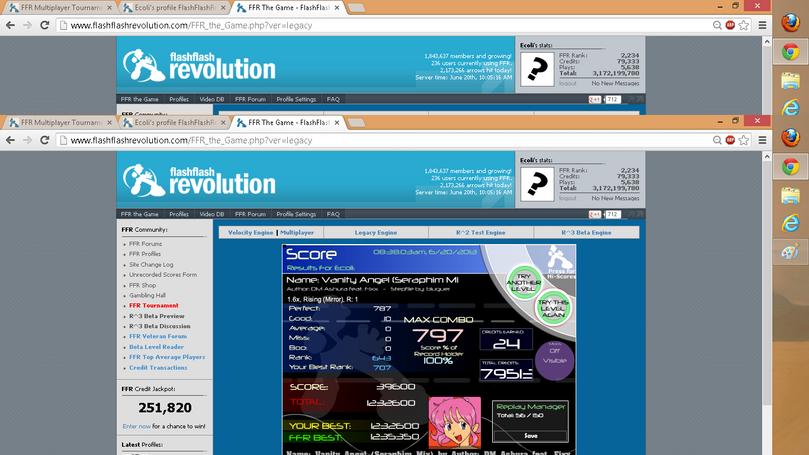Open hi-scores via the FFR mascot icon

[x=560, y=262]
